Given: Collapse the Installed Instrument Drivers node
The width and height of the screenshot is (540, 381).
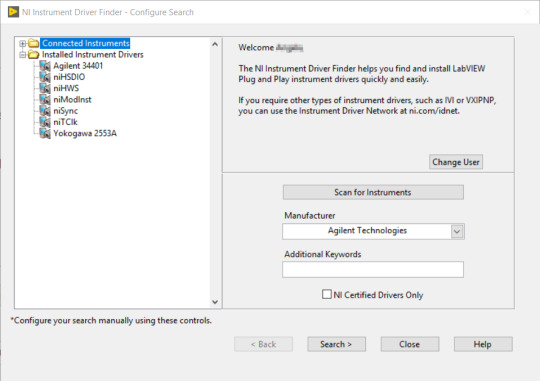Looking at the screenshot, I should (22, 55).
